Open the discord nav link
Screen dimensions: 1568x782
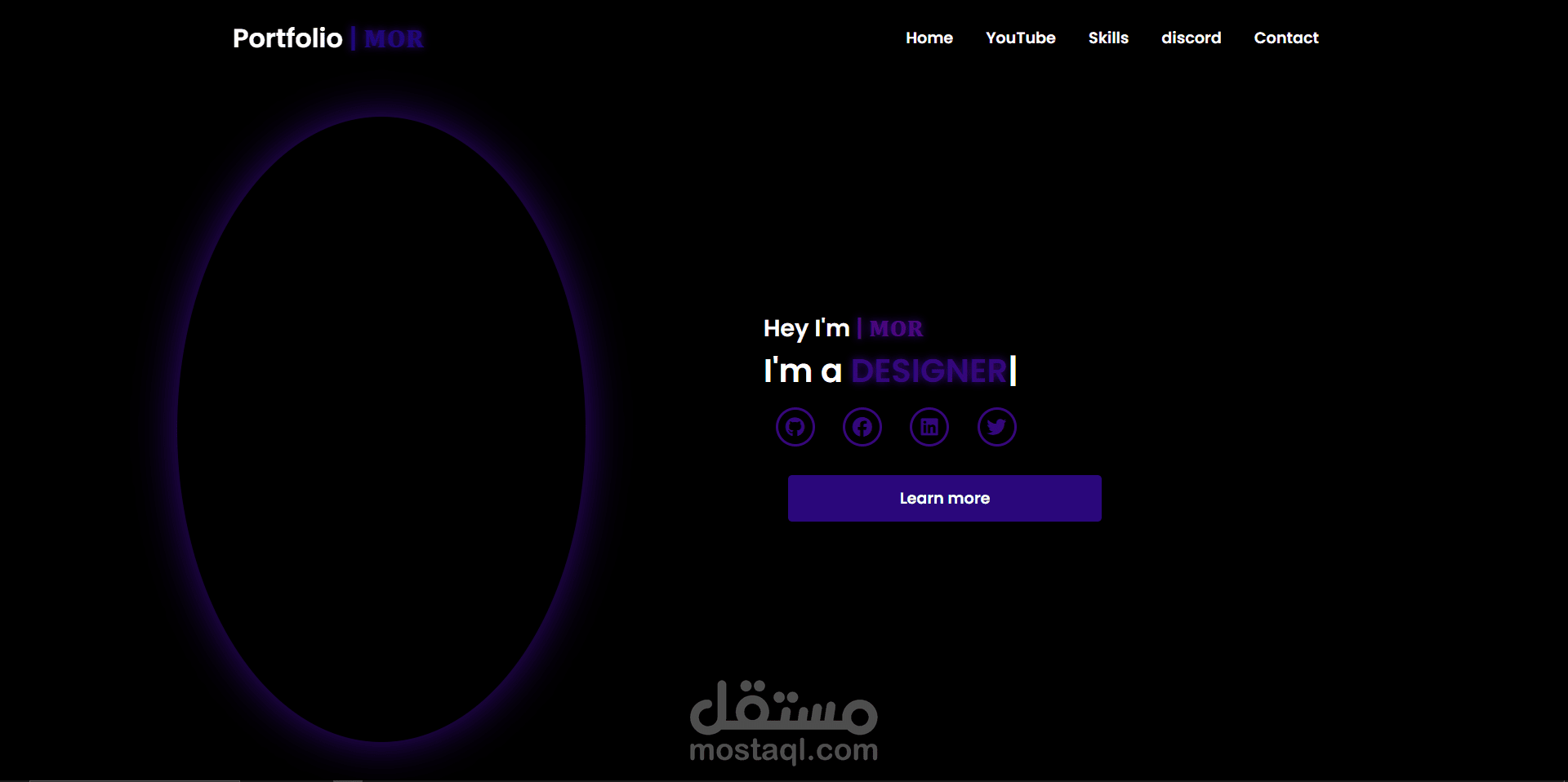[x=1191, y=38]
